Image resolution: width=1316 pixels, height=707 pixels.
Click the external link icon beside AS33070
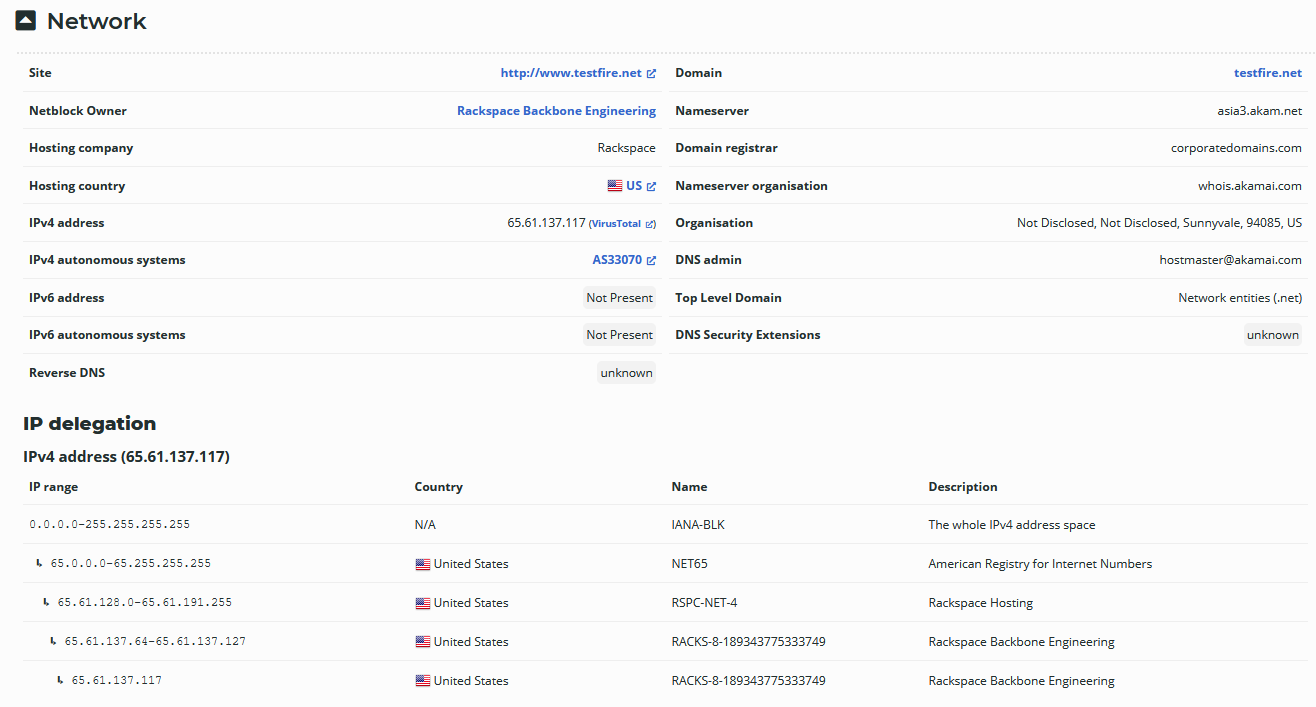coord(651,261)
